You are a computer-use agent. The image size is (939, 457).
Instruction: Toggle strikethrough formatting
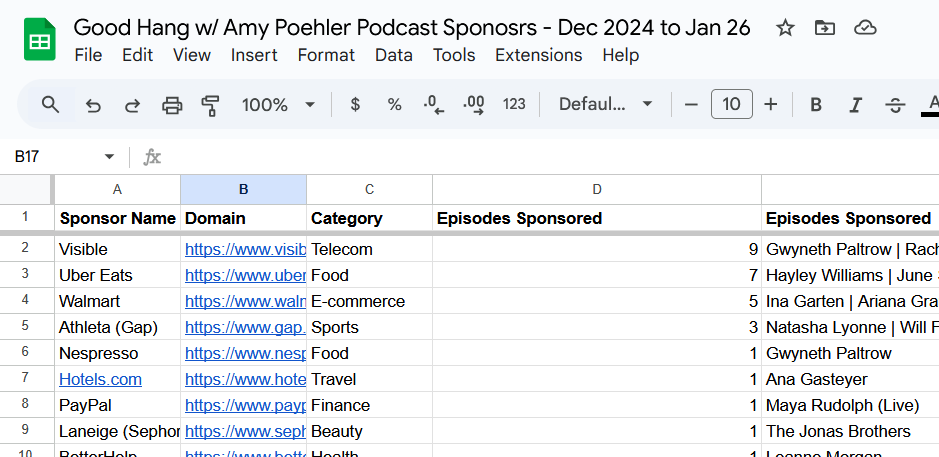[895, 104]
